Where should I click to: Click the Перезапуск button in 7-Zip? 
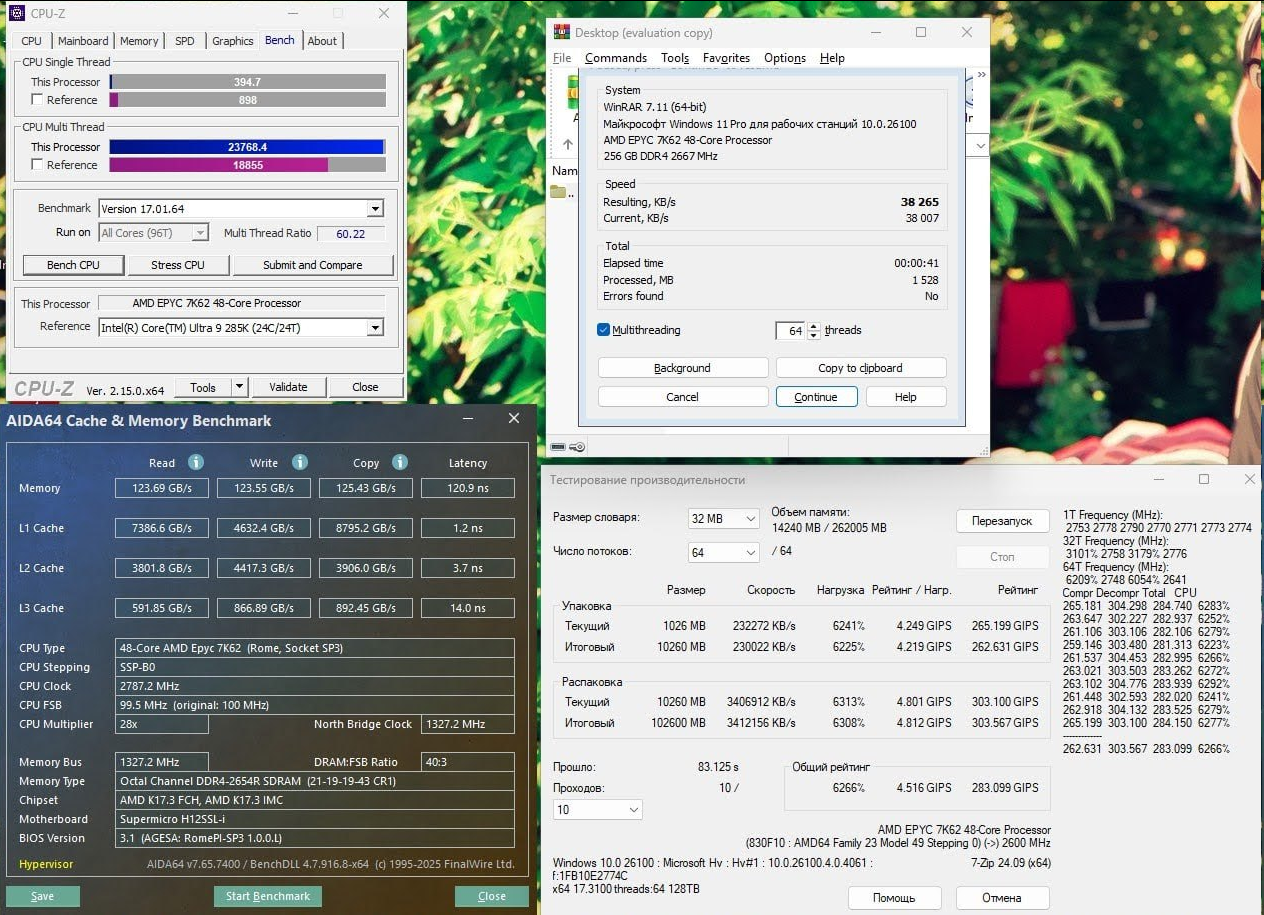pyautogui.click(x=1002, y=521)
